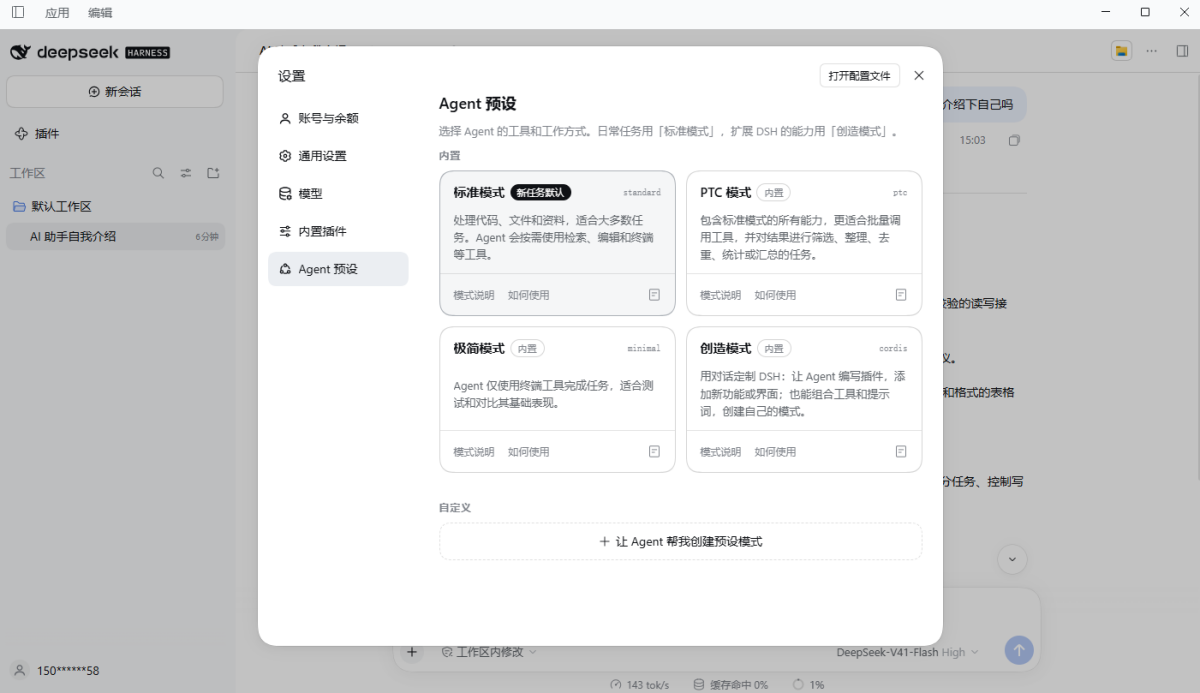Select the 创造模式 preset title
Image resolution: width=1200 pixels, height=693 pixels.
(726, 348)
